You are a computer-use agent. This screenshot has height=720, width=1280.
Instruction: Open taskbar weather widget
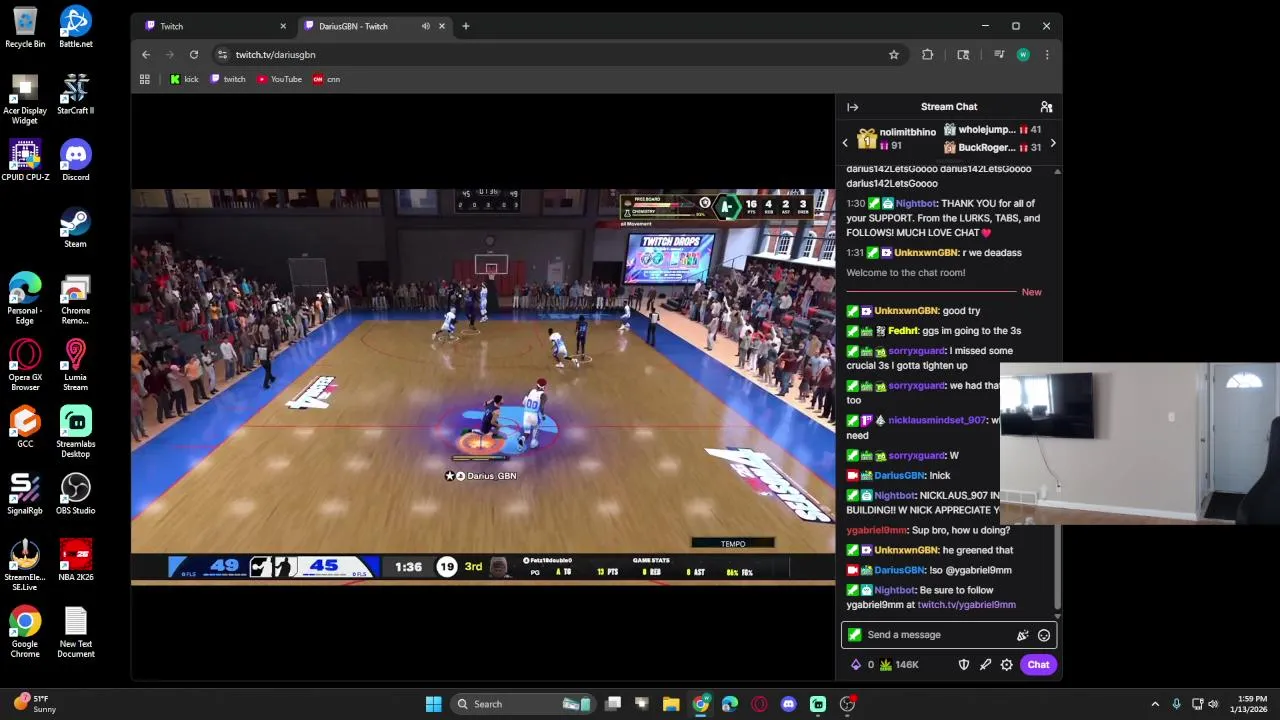click(34, 704)
